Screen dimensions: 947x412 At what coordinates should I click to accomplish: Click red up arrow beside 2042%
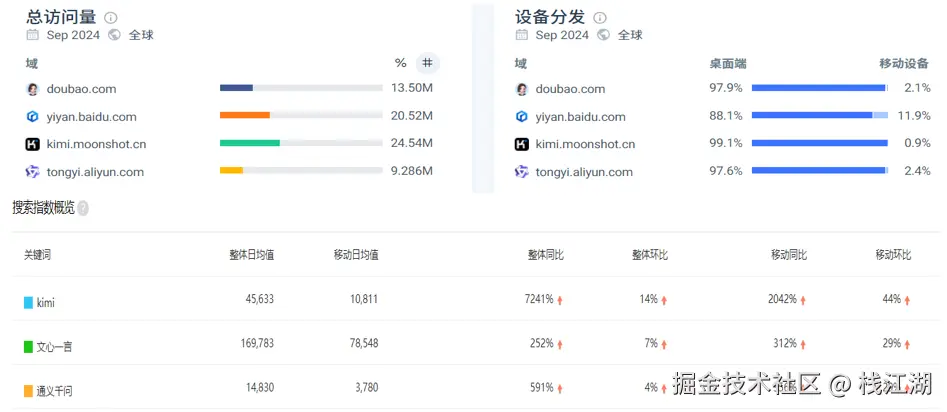tap(803, 300)
